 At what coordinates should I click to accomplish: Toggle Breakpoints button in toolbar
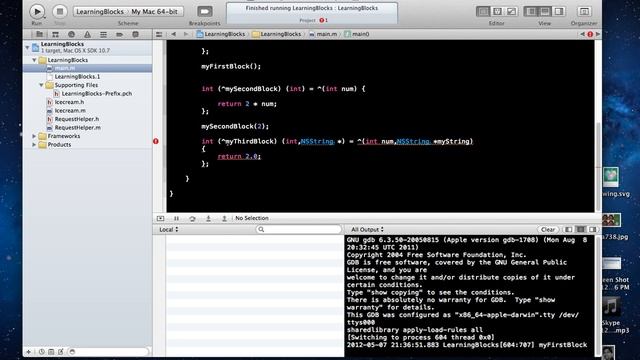tap(204, 11)
